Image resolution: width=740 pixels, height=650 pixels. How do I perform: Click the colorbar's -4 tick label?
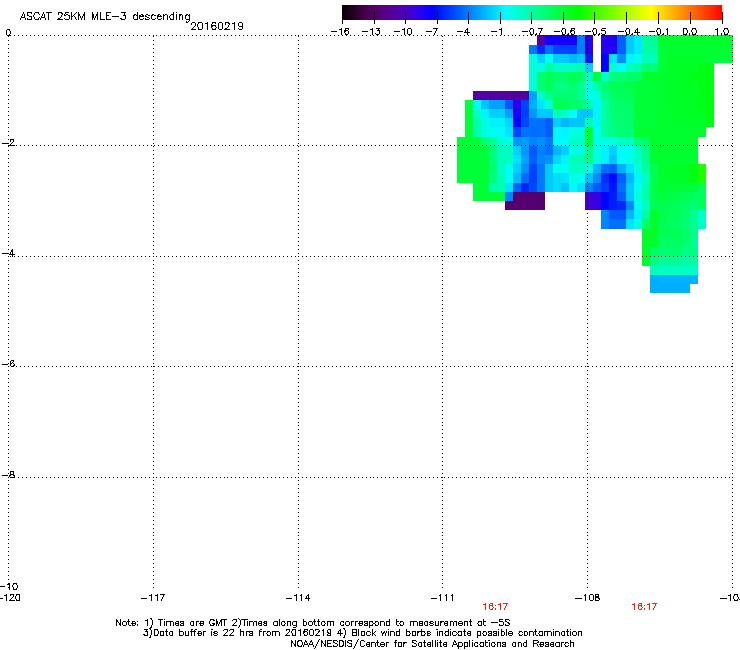(463, 32)
